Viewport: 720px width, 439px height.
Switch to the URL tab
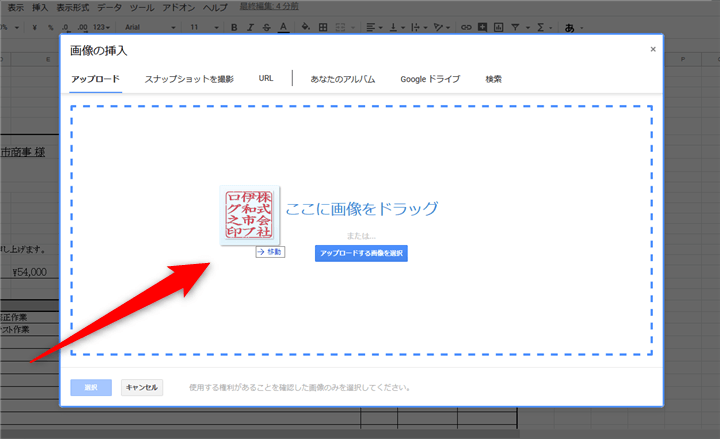(x=266, y=79)
